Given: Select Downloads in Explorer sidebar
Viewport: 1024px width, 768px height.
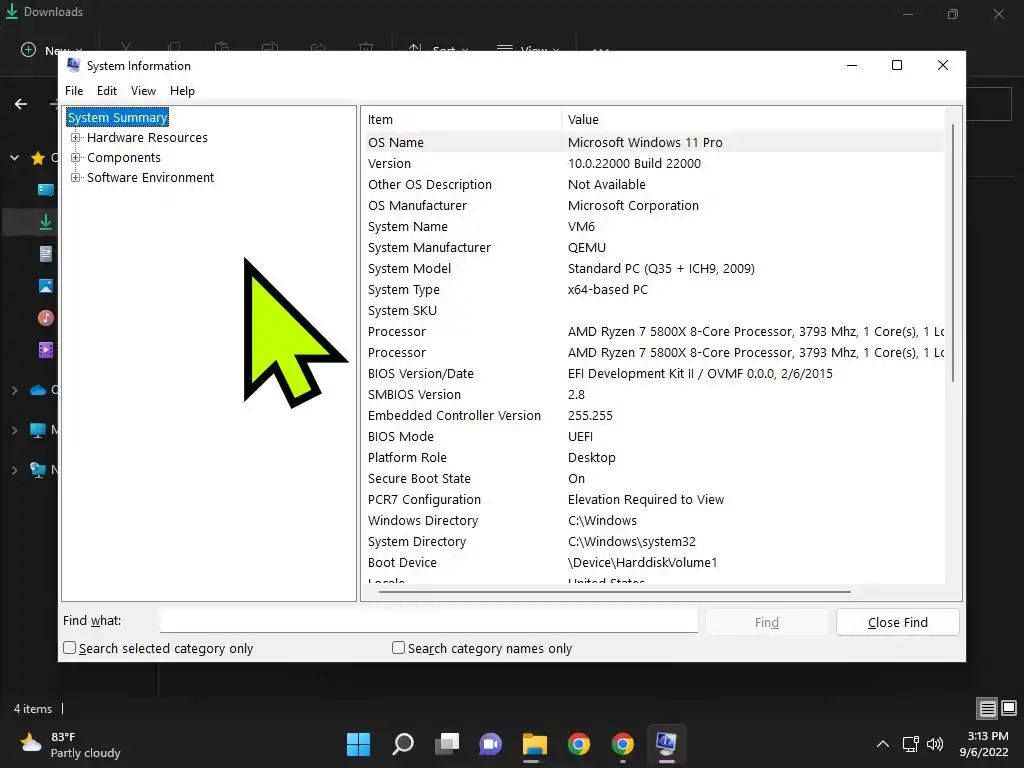Looking at the screenshot, I should coord(46,222).
